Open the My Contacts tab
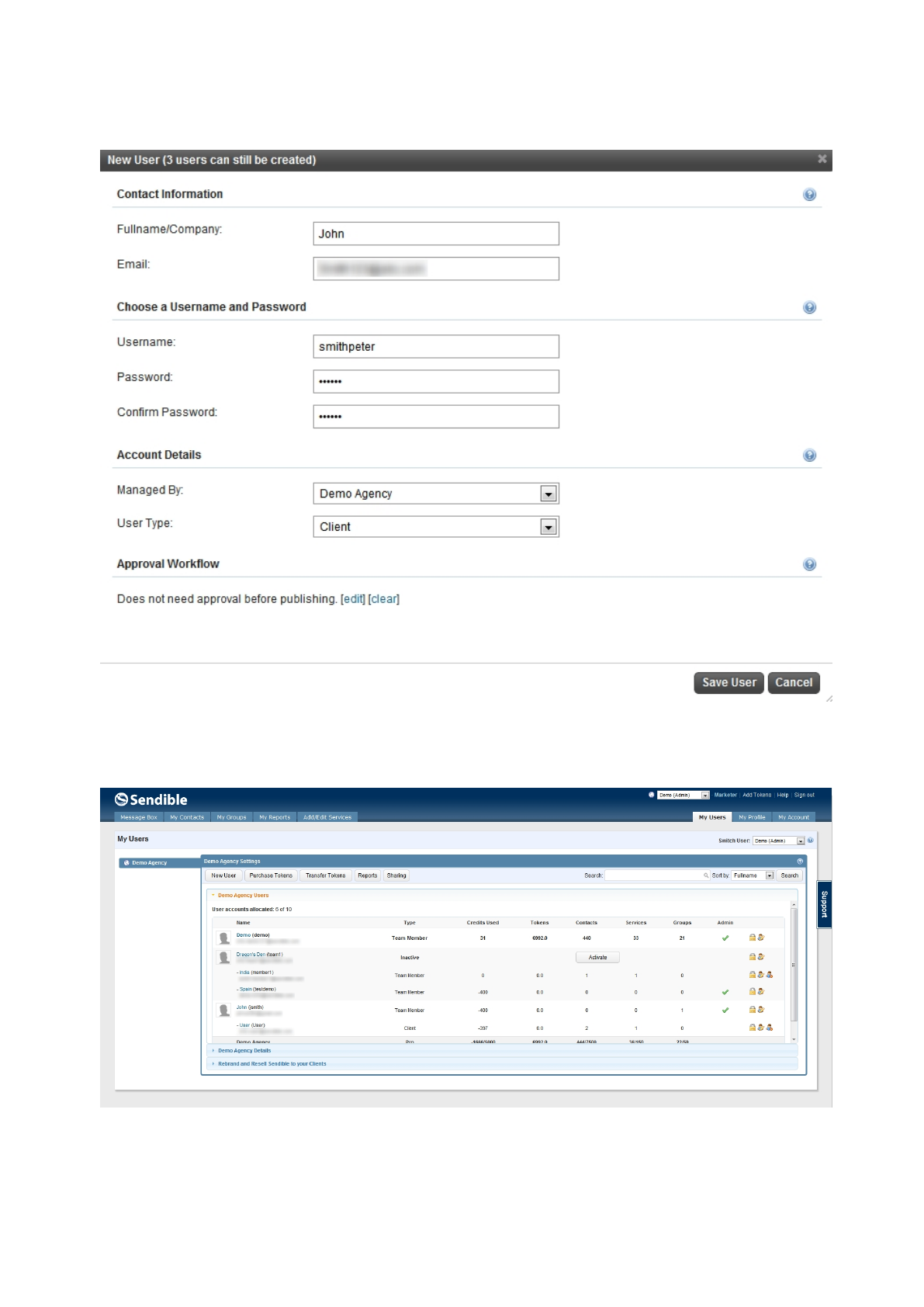This screenshot has height=1307, width=924. tap(187, 817)
